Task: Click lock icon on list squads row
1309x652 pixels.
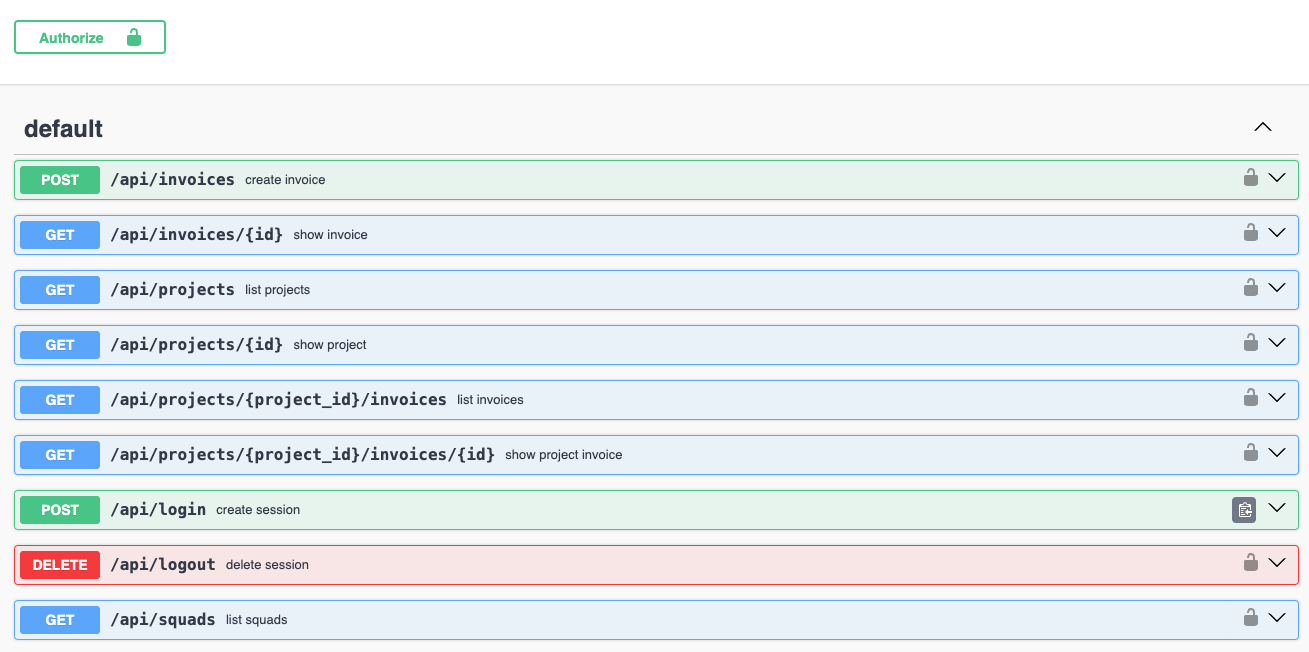Action: tap(1250, 618)
